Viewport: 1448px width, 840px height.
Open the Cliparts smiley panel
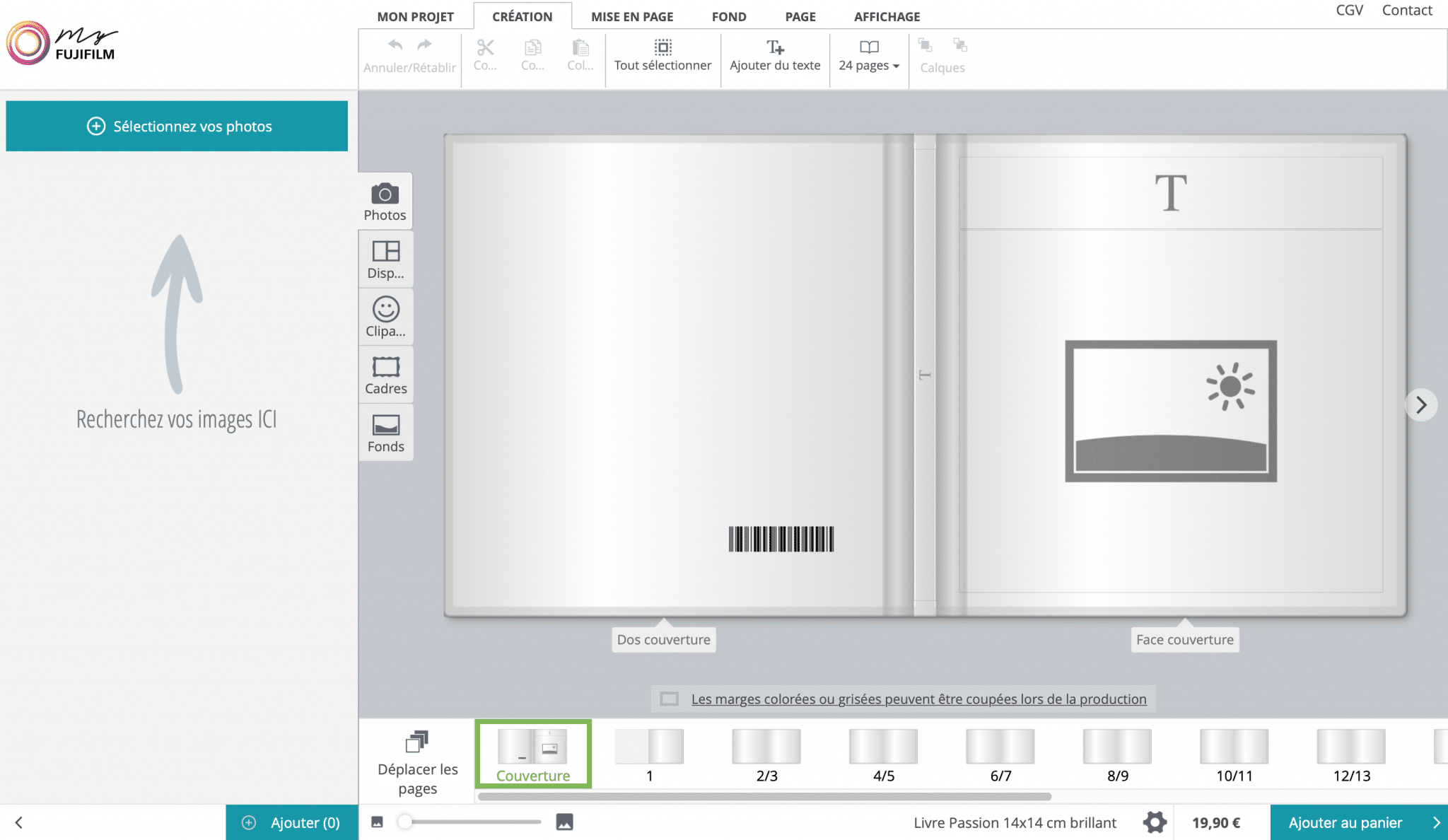[385, 317]
